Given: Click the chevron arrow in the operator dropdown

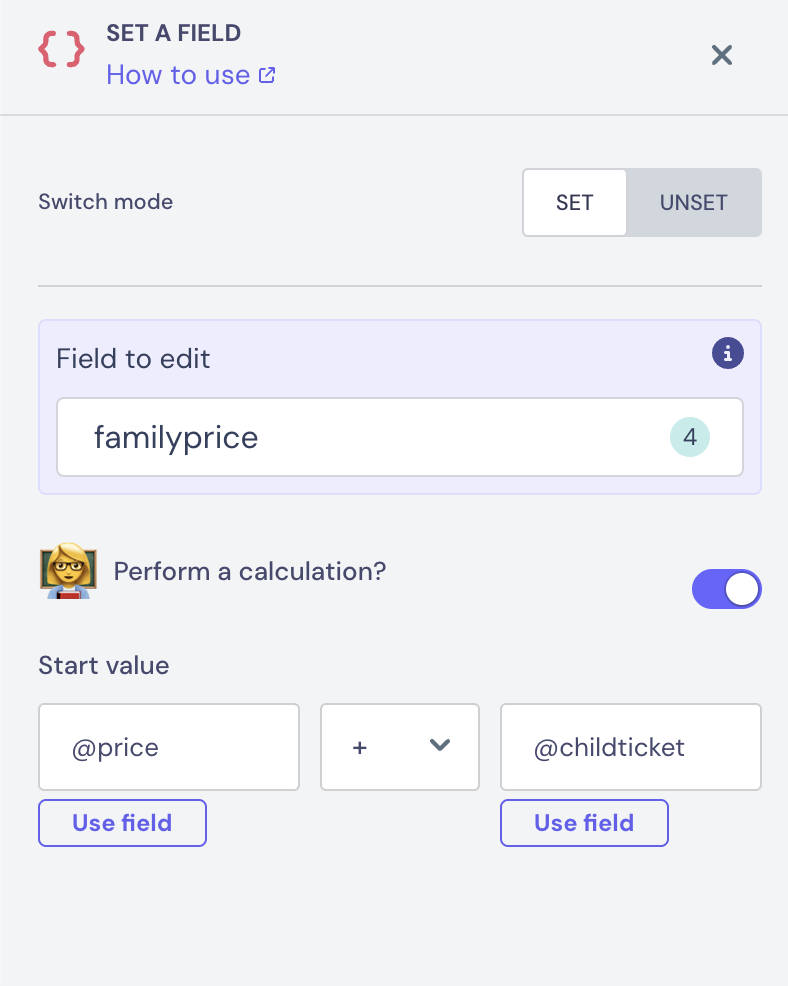Looking at the screenshot, I should (x=439, y=745).
